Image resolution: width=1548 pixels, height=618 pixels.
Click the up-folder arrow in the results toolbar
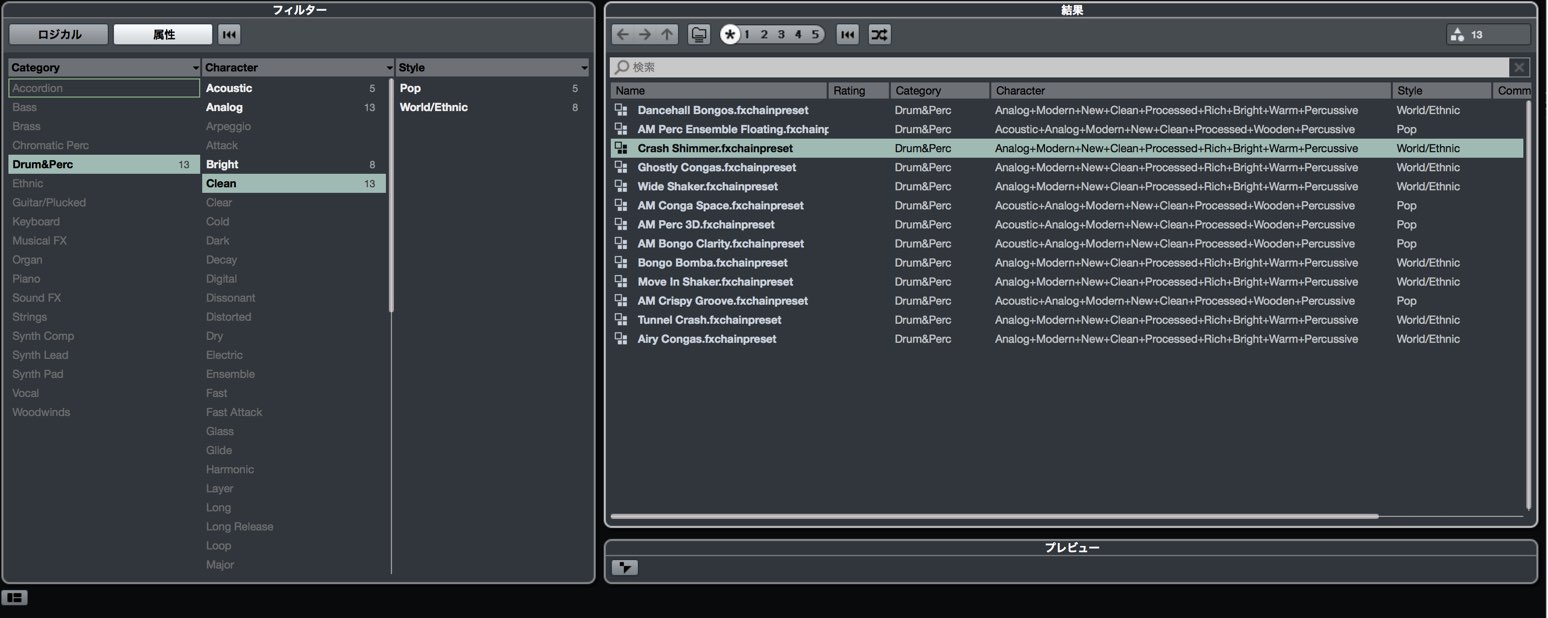tap(668, 35)
